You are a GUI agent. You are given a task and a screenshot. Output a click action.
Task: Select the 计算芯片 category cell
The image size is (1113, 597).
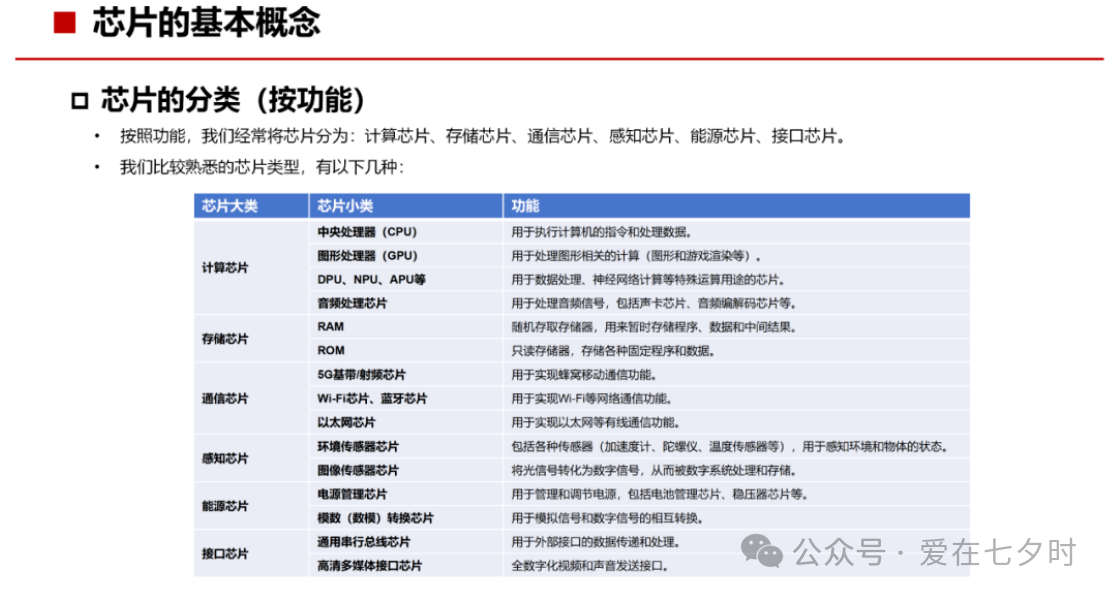point(225,267)
